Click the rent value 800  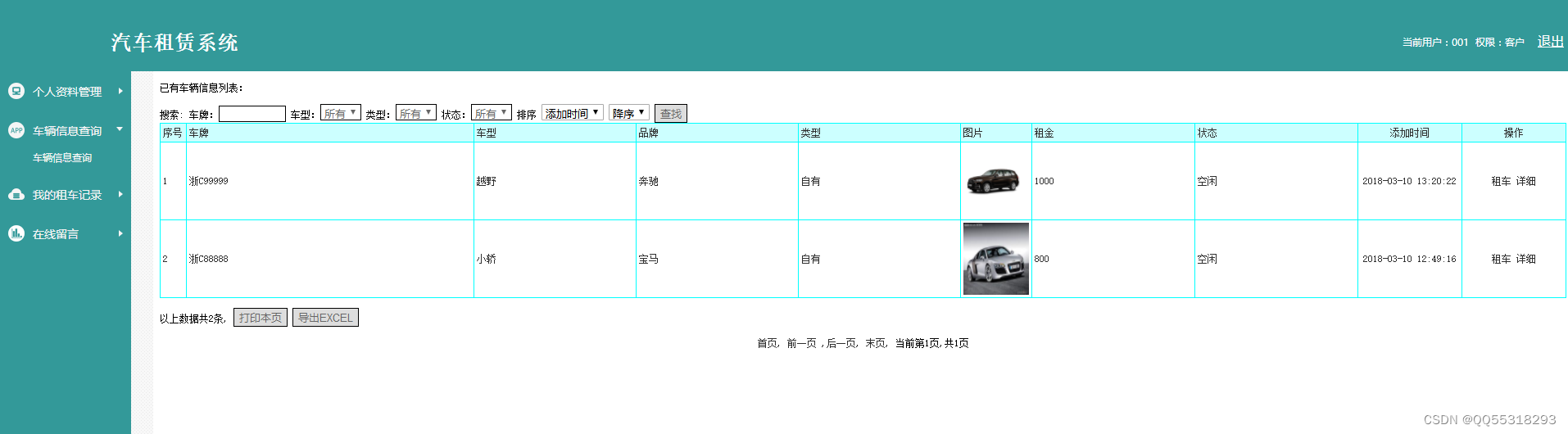tap(1041, 259)
